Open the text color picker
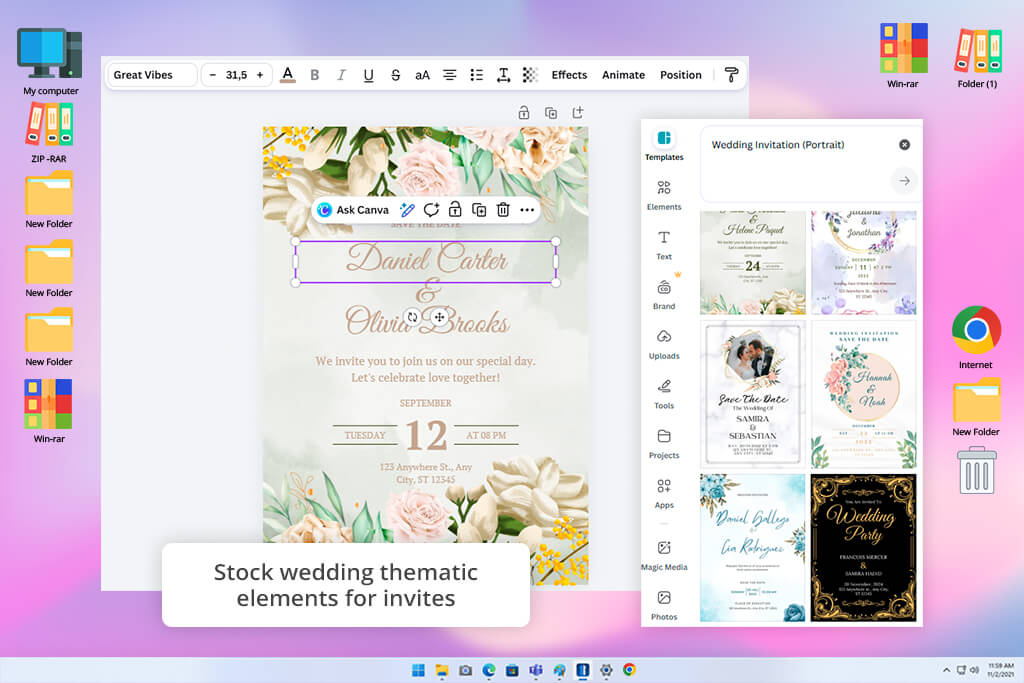Viewport: 1024px width, 683px height. point(287,75)
